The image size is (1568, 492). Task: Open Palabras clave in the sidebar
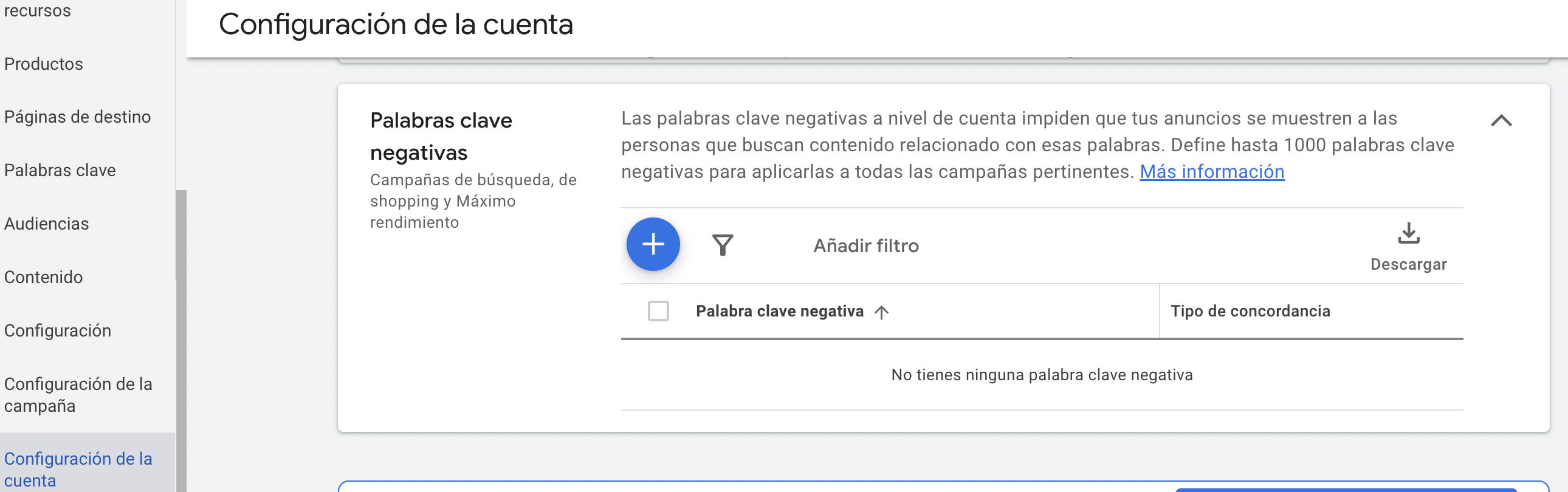pyautogui.click(x=60, y=170)
